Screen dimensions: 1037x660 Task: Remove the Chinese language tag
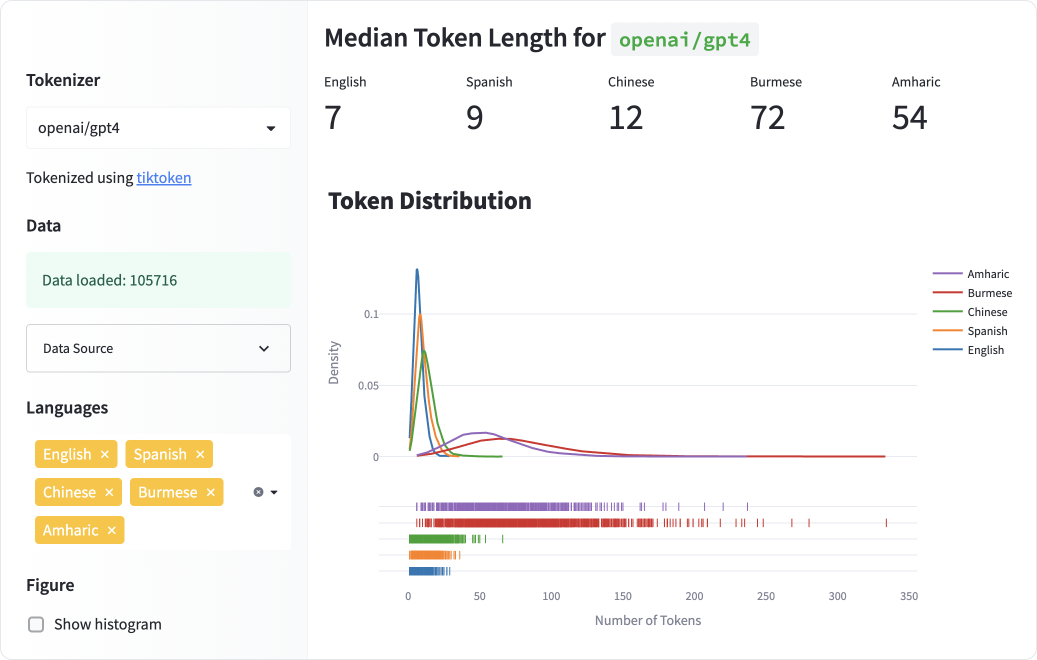[x=109, y=492]
